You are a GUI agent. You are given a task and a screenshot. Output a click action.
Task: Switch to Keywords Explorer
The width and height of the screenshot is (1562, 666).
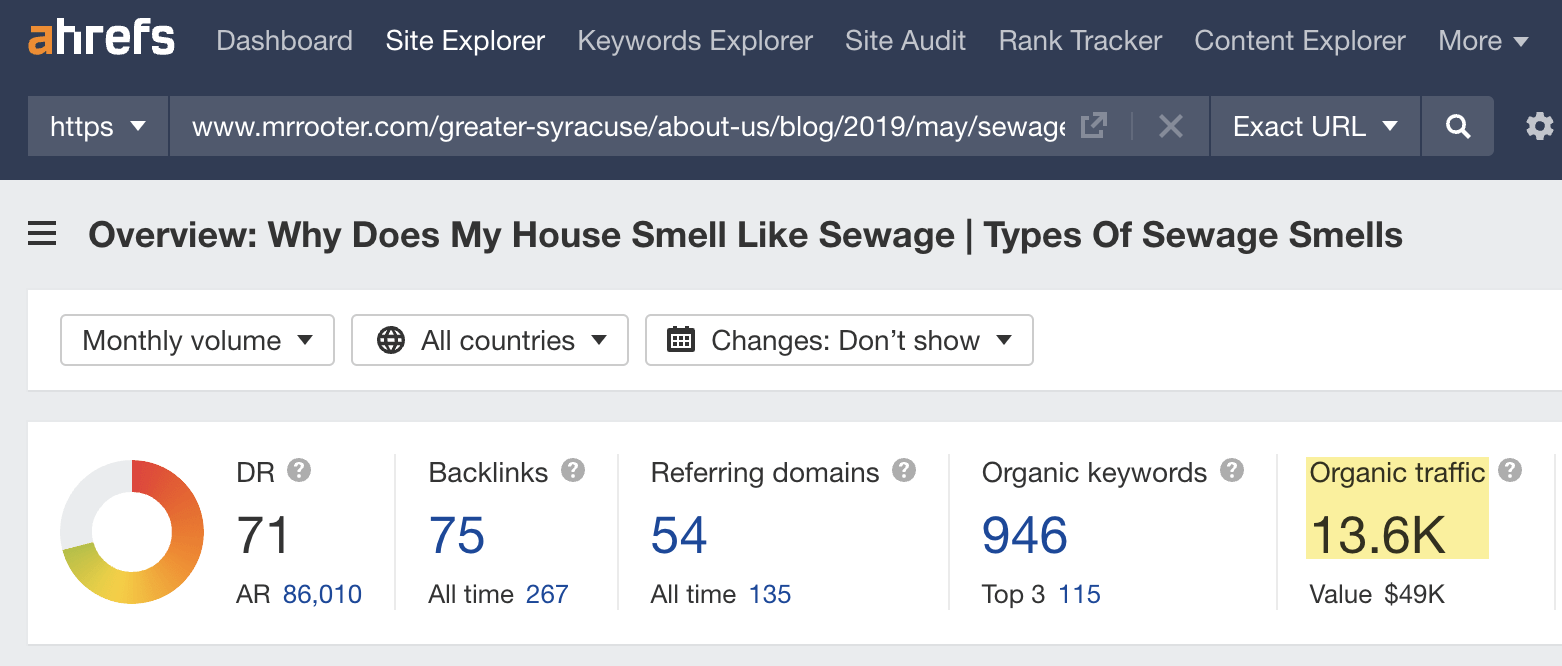pos(694,41)
